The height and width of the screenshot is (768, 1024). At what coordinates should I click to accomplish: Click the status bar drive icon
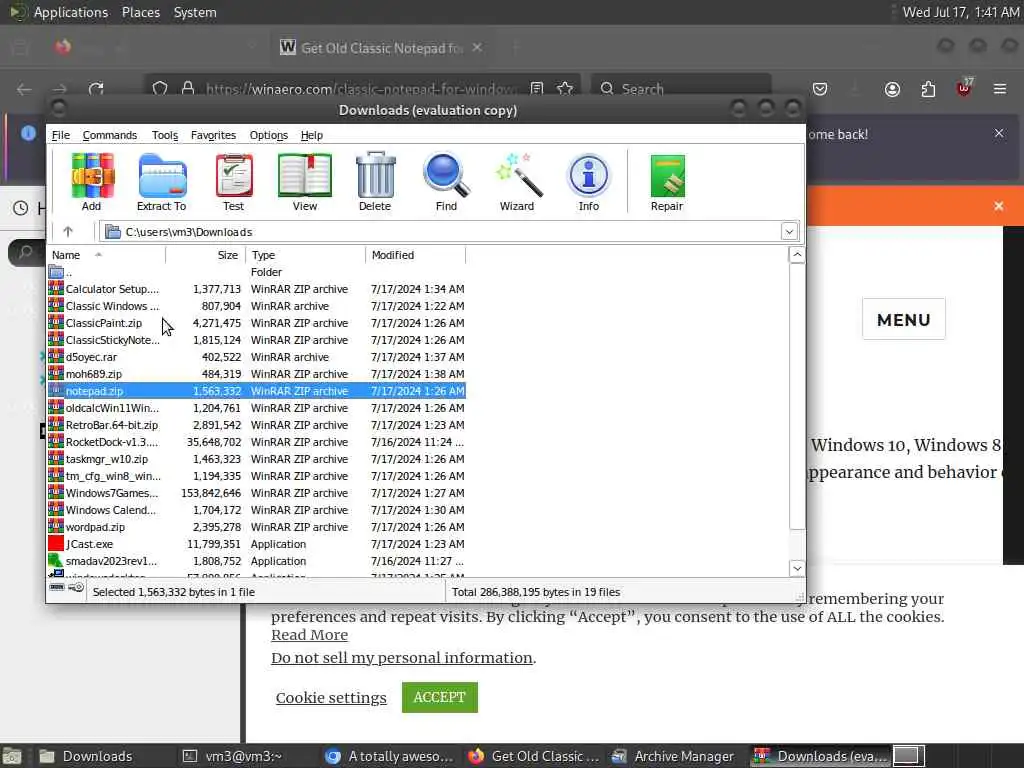57,587
